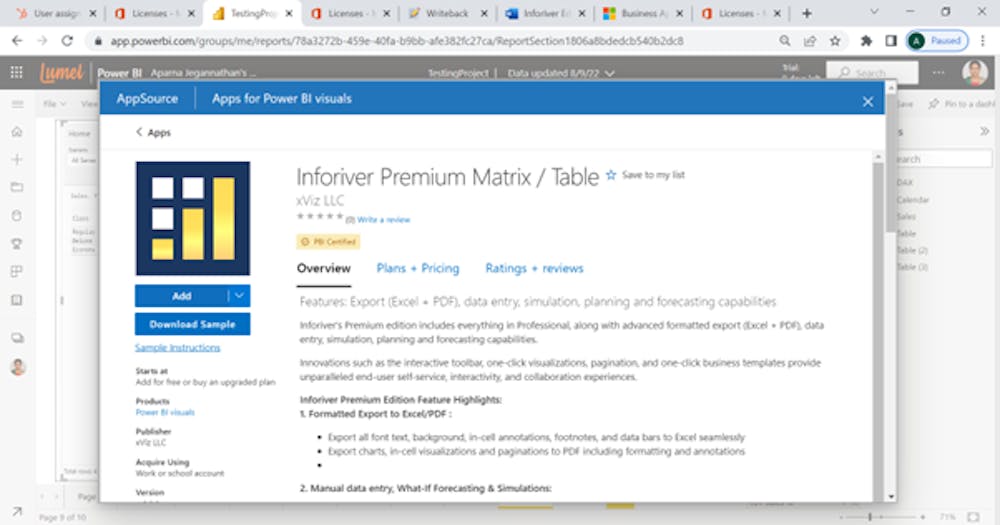1000x525 pixels.
Task: Open Goals trophy icon in sidebar
Action: click(x=17, y=244)
